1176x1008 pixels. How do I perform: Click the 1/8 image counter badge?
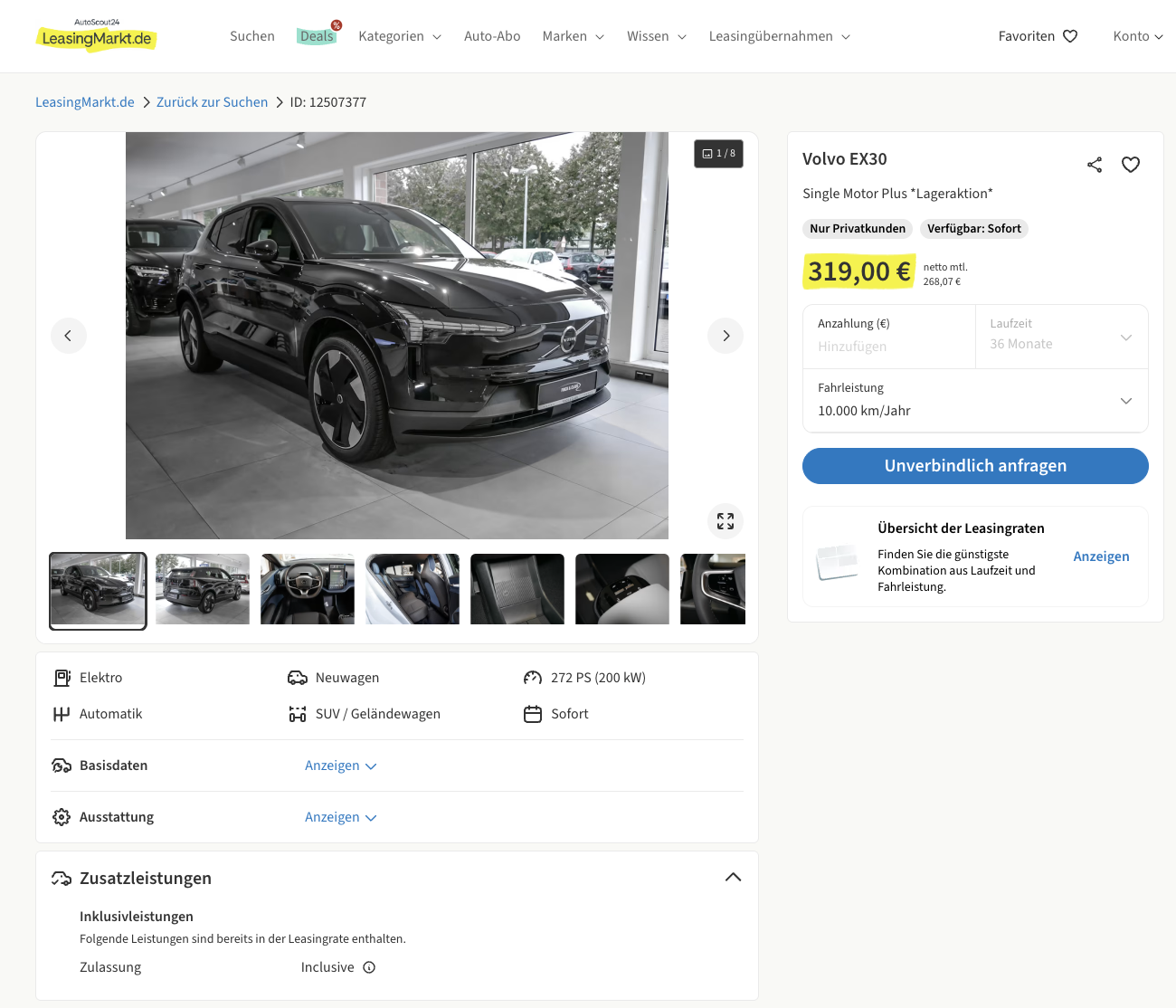point(719,154)
